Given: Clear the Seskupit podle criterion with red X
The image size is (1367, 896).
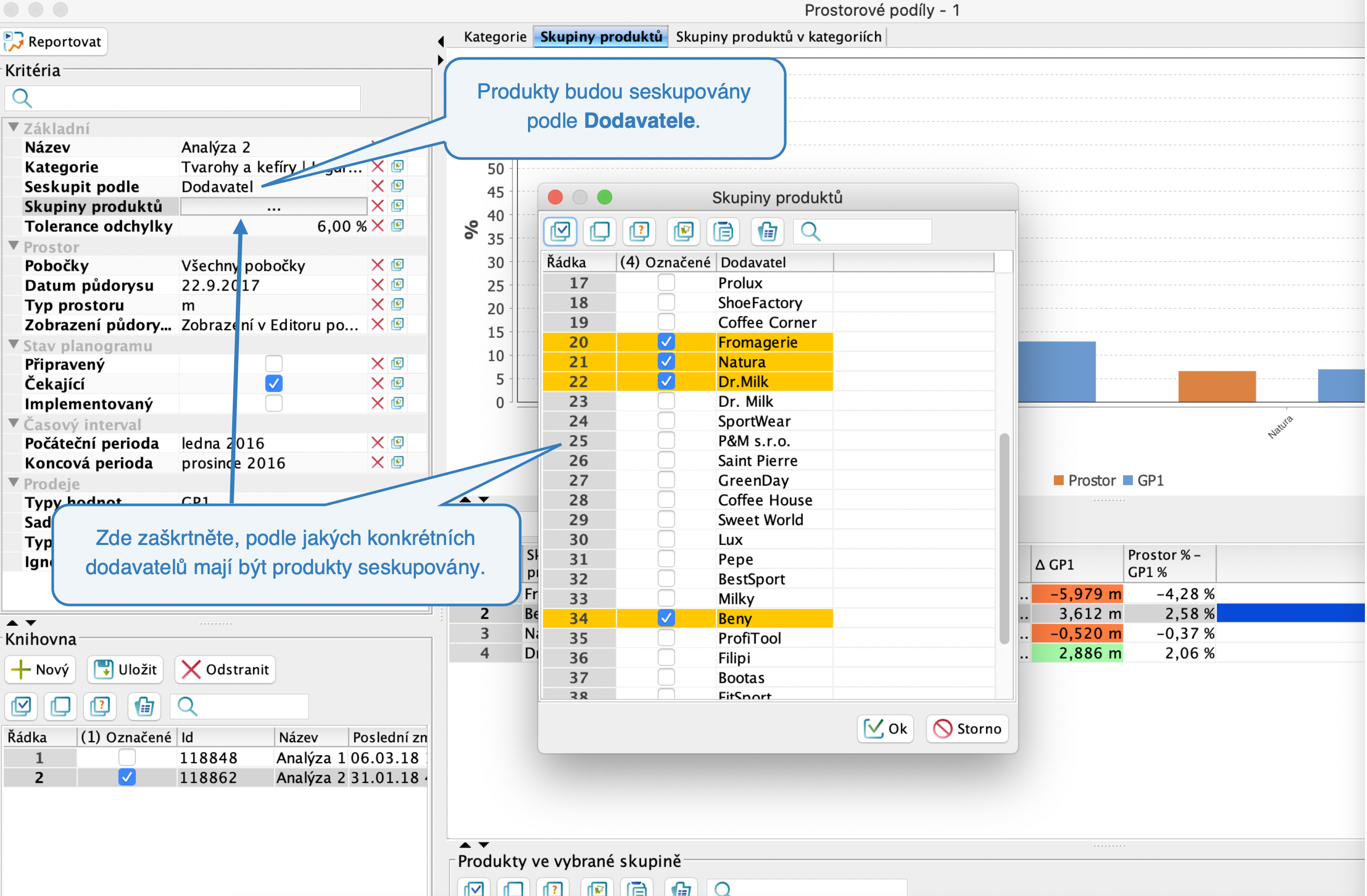Looking at the screenshot, I should coord(377,186).
